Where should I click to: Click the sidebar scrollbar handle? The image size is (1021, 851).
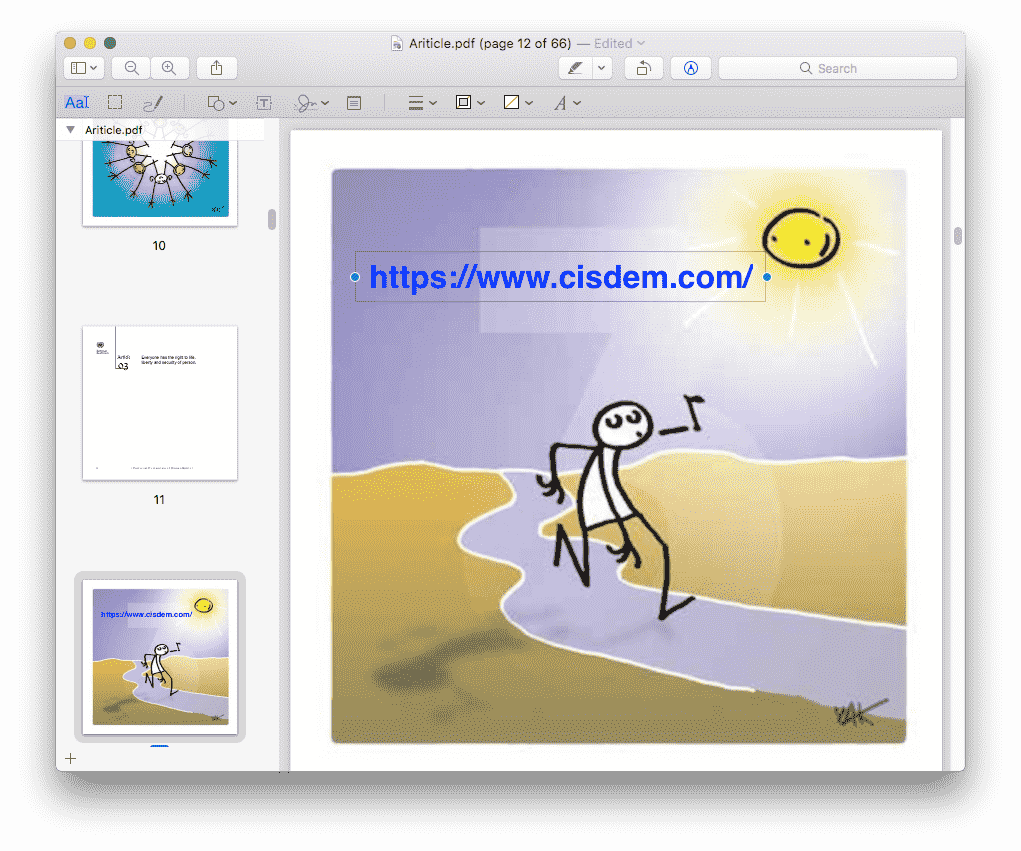(x=272, y=219)
